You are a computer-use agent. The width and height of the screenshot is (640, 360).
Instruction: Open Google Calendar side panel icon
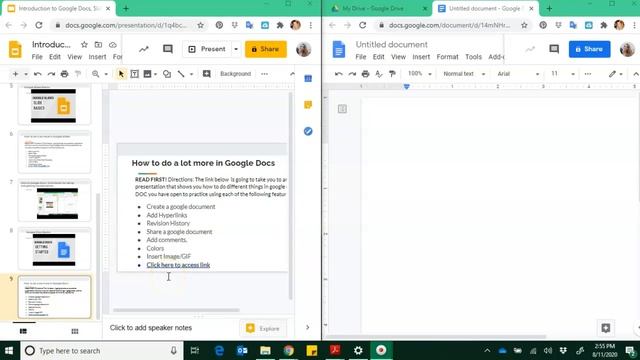pyautogui.click(x=308, y=79)
